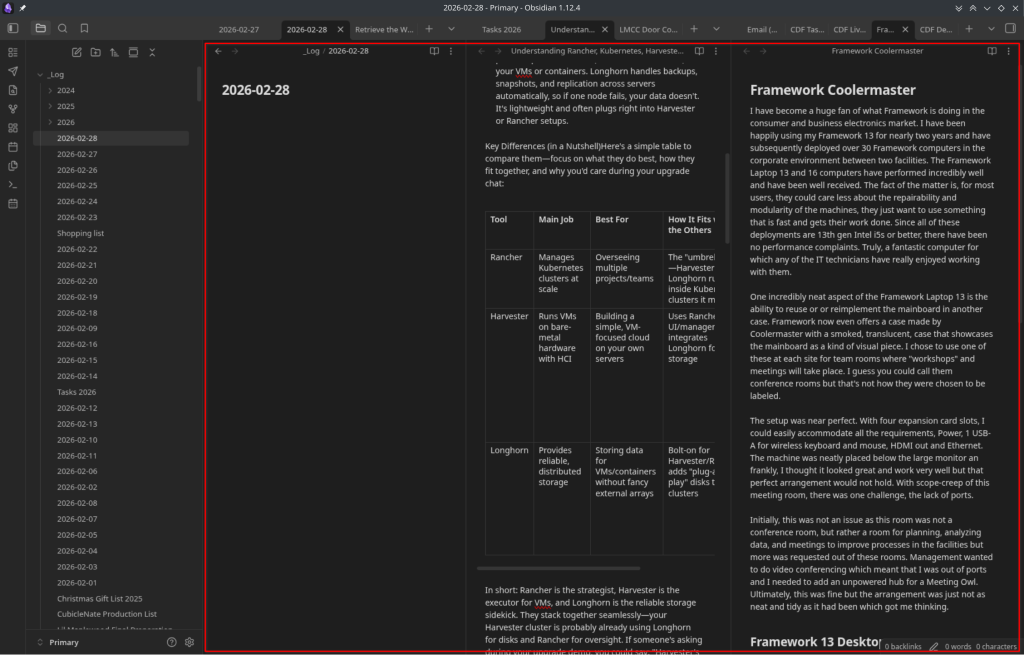Close the 2026-02-28 tab

click(340, 29)
